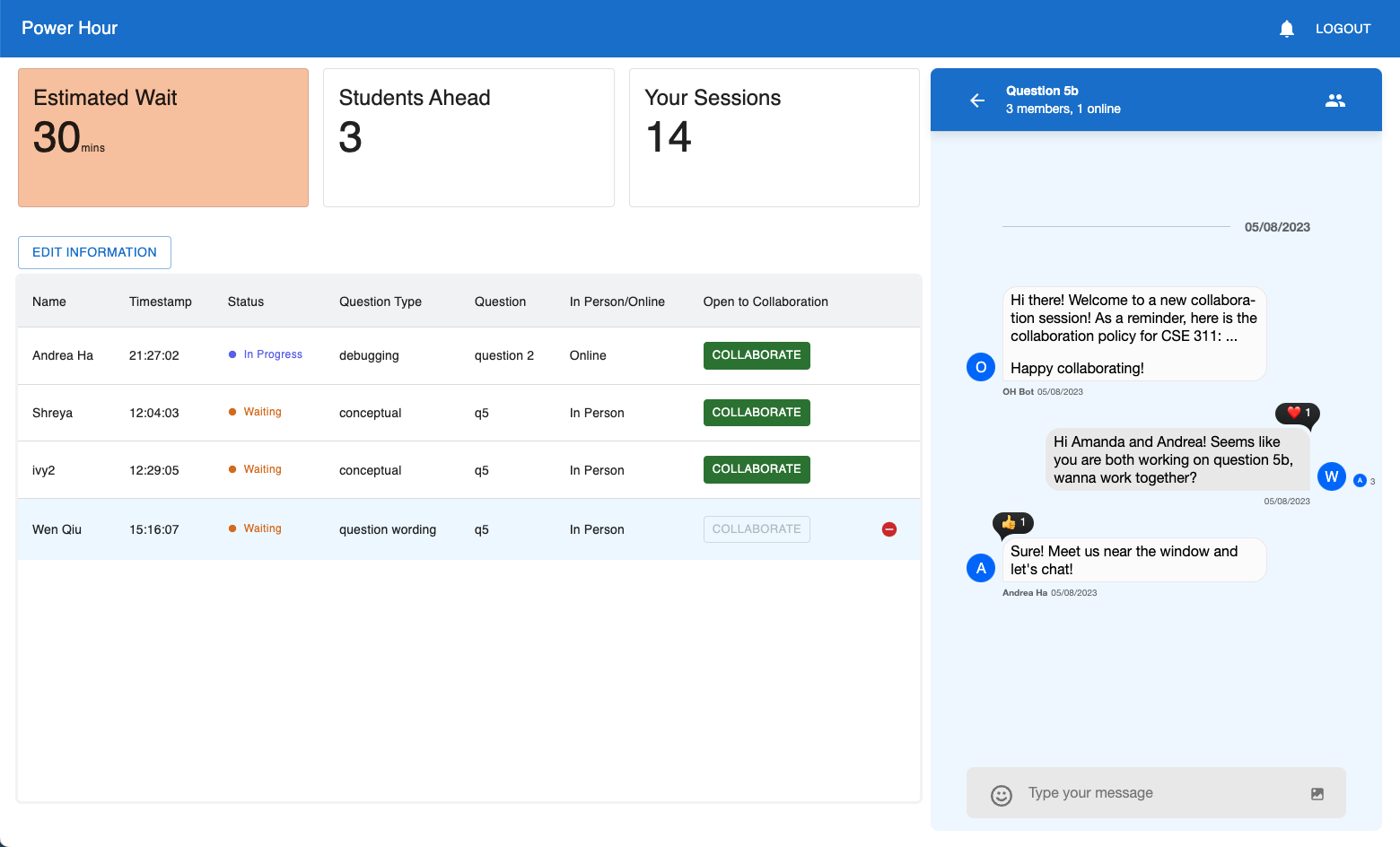Screen dimensions: 1400x847
Task: Click timestamp 12:29:05
Action: (x=154, y=470)
